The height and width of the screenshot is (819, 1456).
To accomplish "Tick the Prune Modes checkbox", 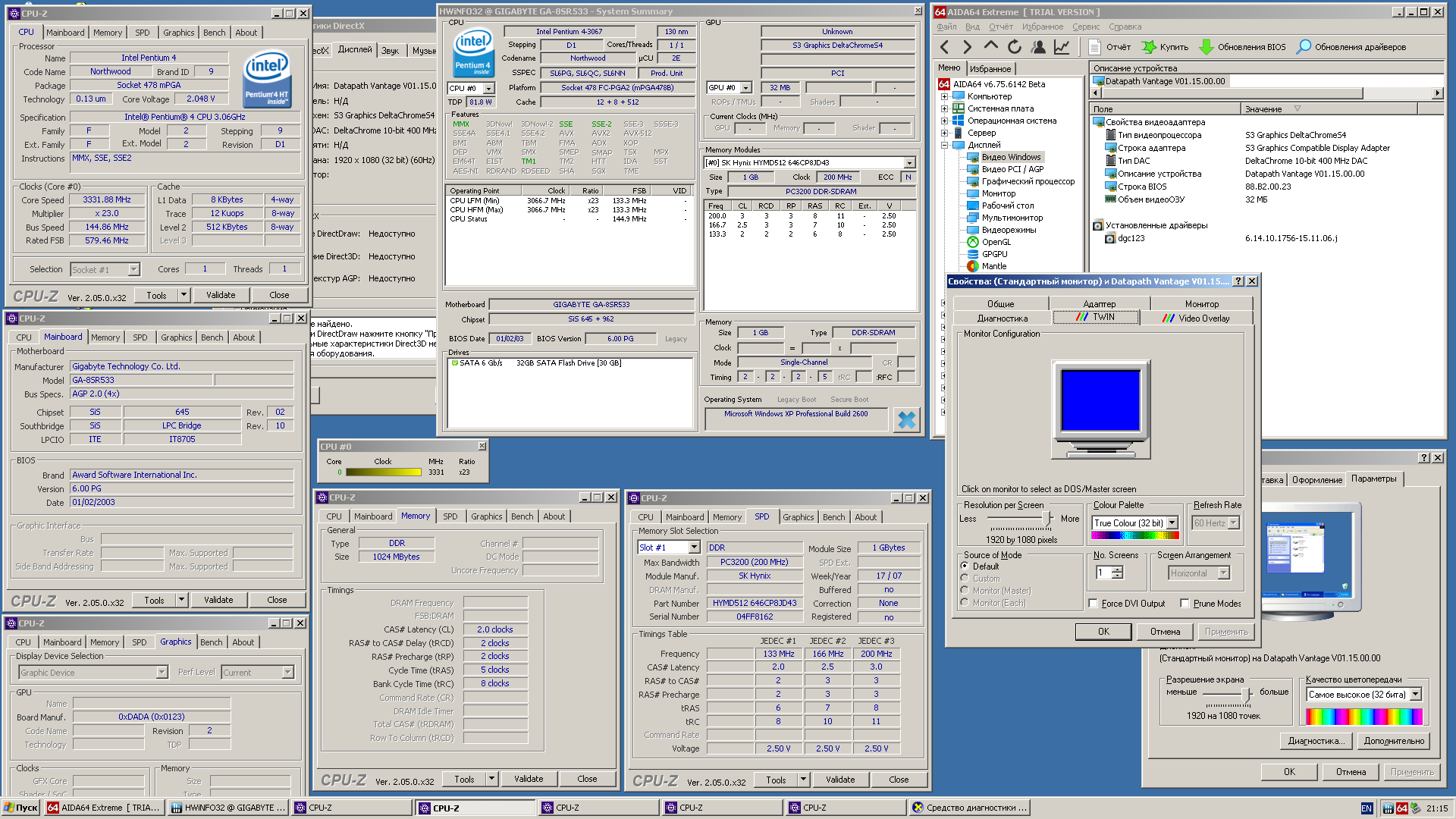I will 1185,604.
